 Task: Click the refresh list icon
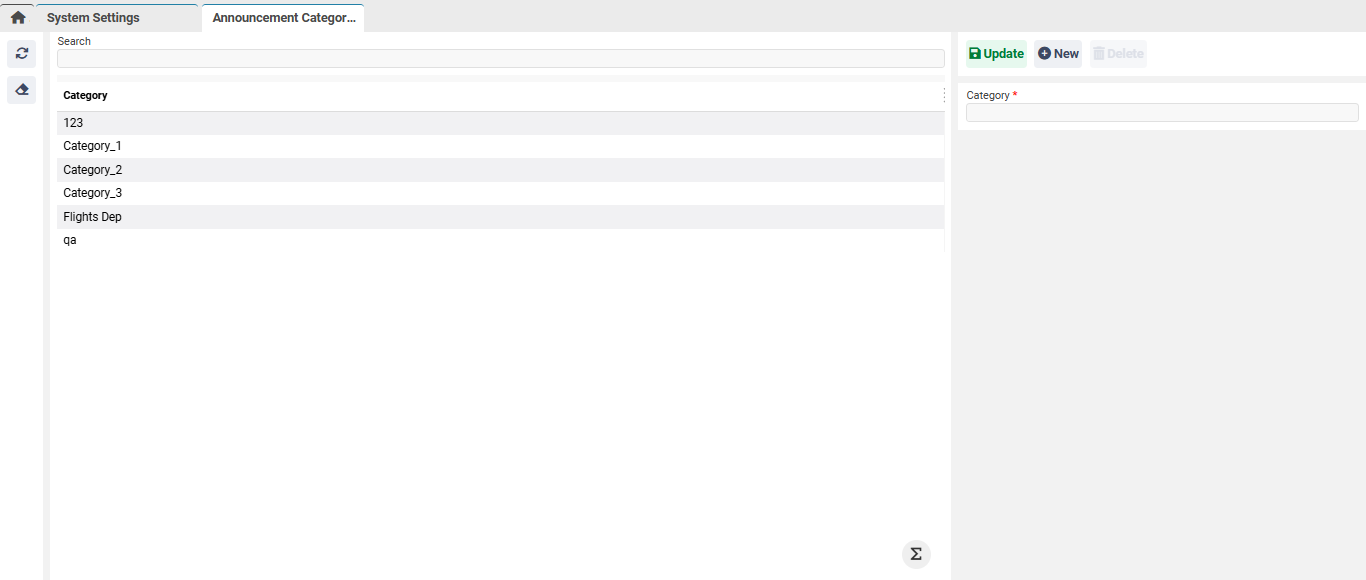click(22, 54)
